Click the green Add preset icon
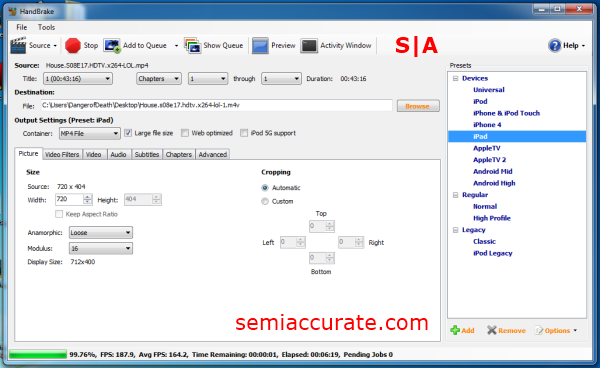Viewport: 600px width, 368px height. click(x=455, y=330)
